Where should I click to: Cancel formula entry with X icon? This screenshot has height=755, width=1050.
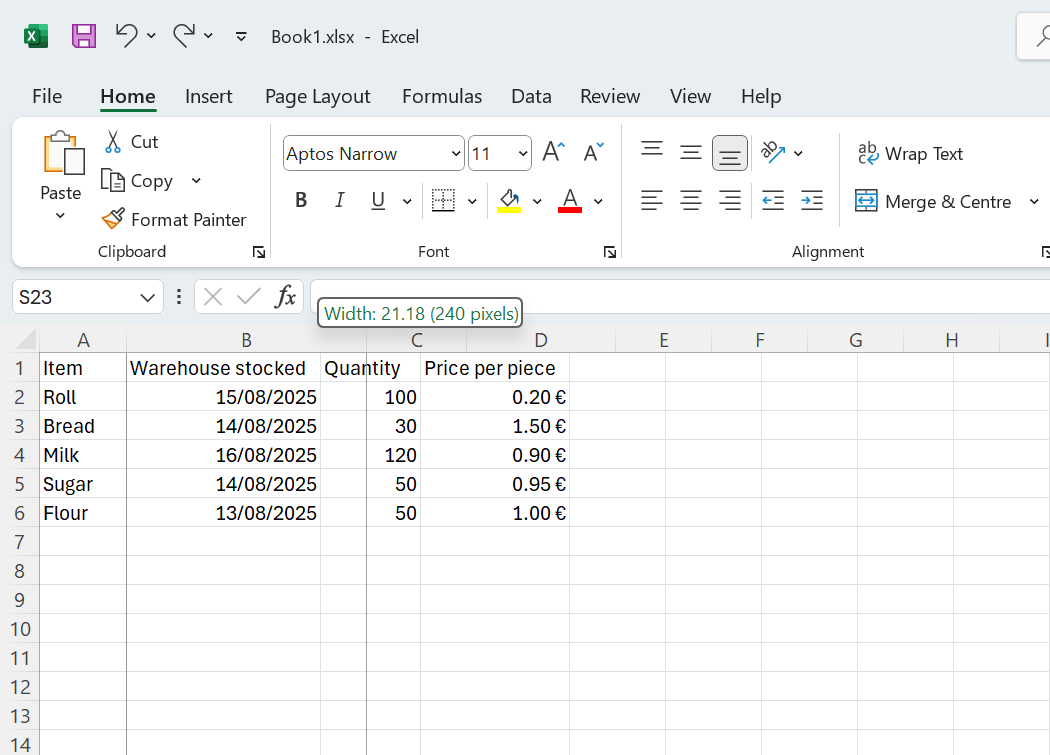pos(213,296)
